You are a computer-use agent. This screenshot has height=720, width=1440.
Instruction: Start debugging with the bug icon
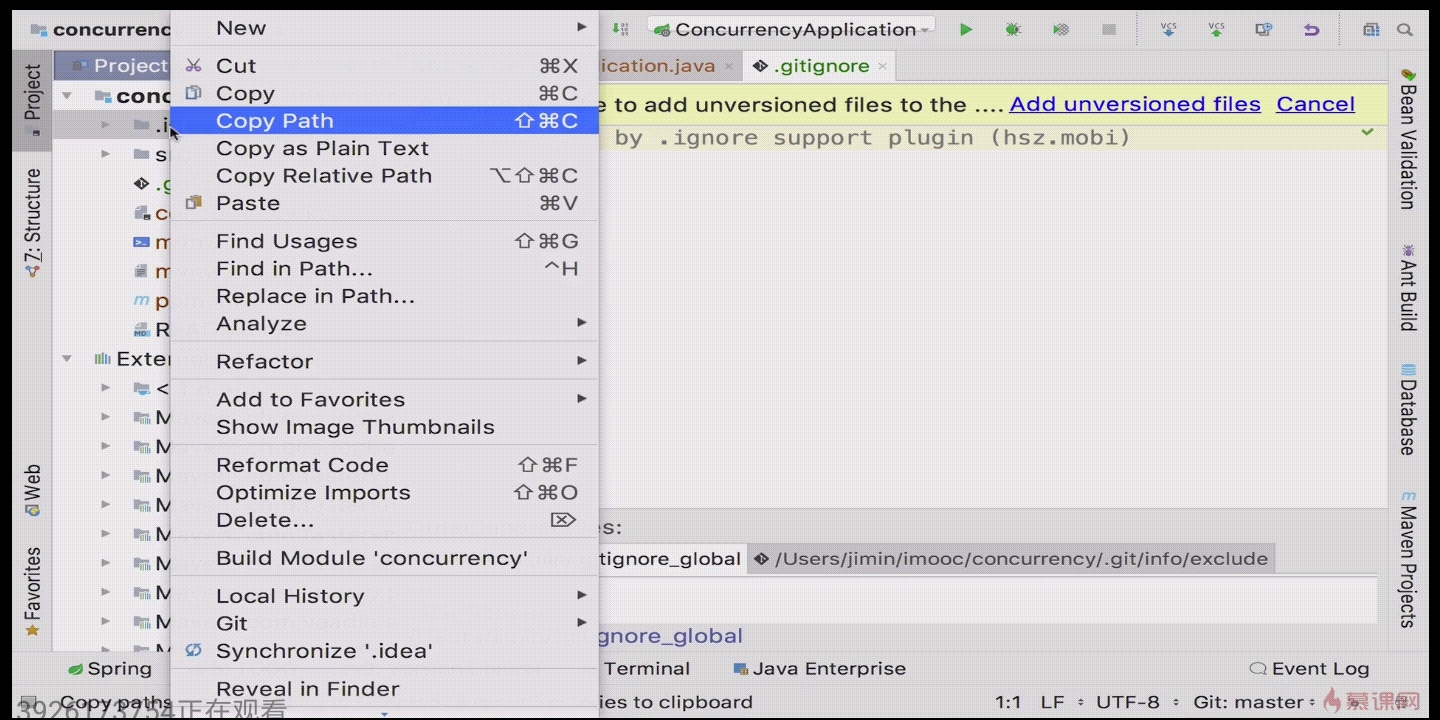tap(1013, 30)
